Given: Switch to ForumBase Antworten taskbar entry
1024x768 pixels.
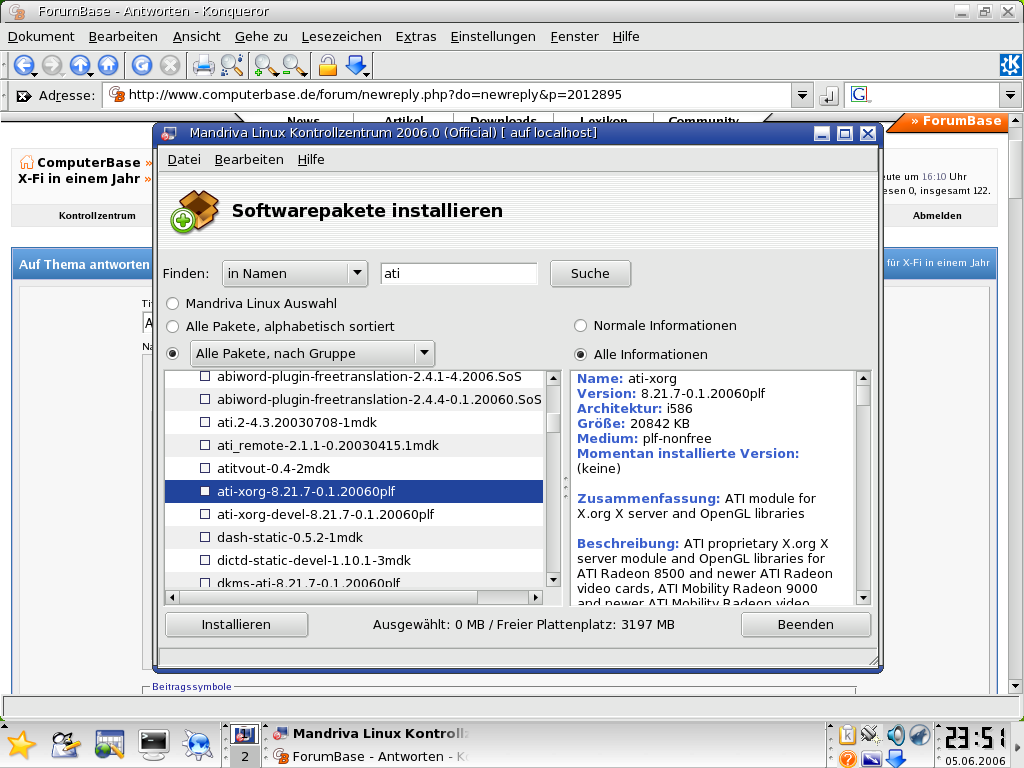Looking at the screenshot, I should pos(370,756).
